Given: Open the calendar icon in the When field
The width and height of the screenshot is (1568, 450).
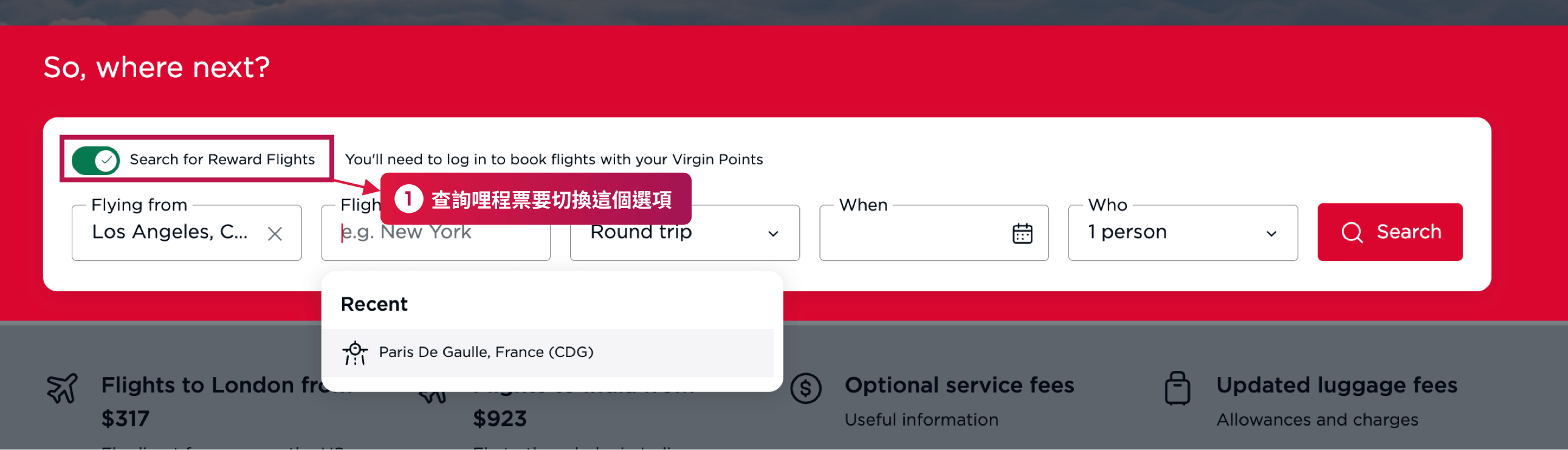Looking at the screenshot, I should 1022,233.
